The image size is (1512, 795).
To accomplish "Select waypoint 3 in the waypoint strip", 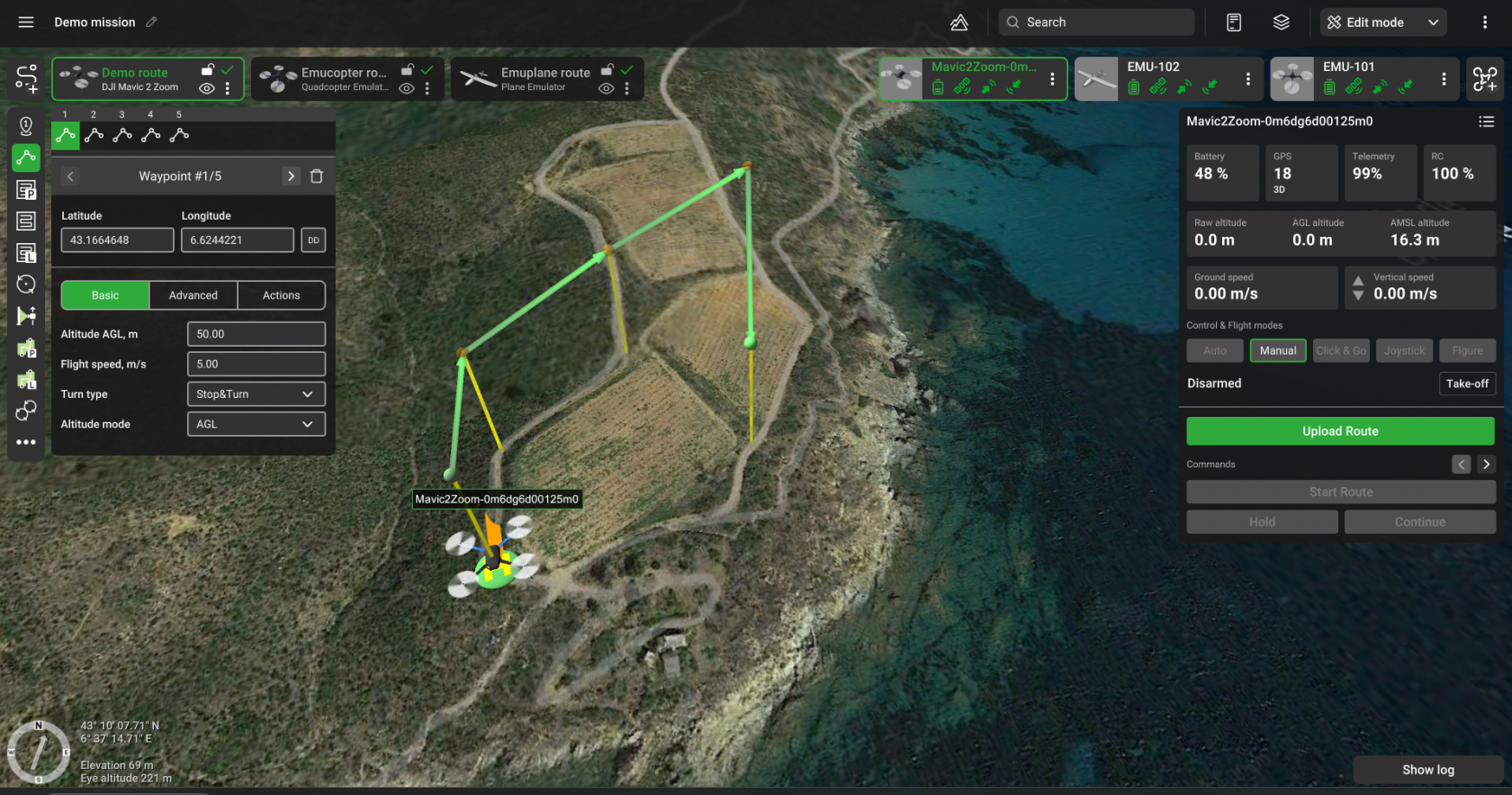I will pyautogui.click(x=122, y=135).
